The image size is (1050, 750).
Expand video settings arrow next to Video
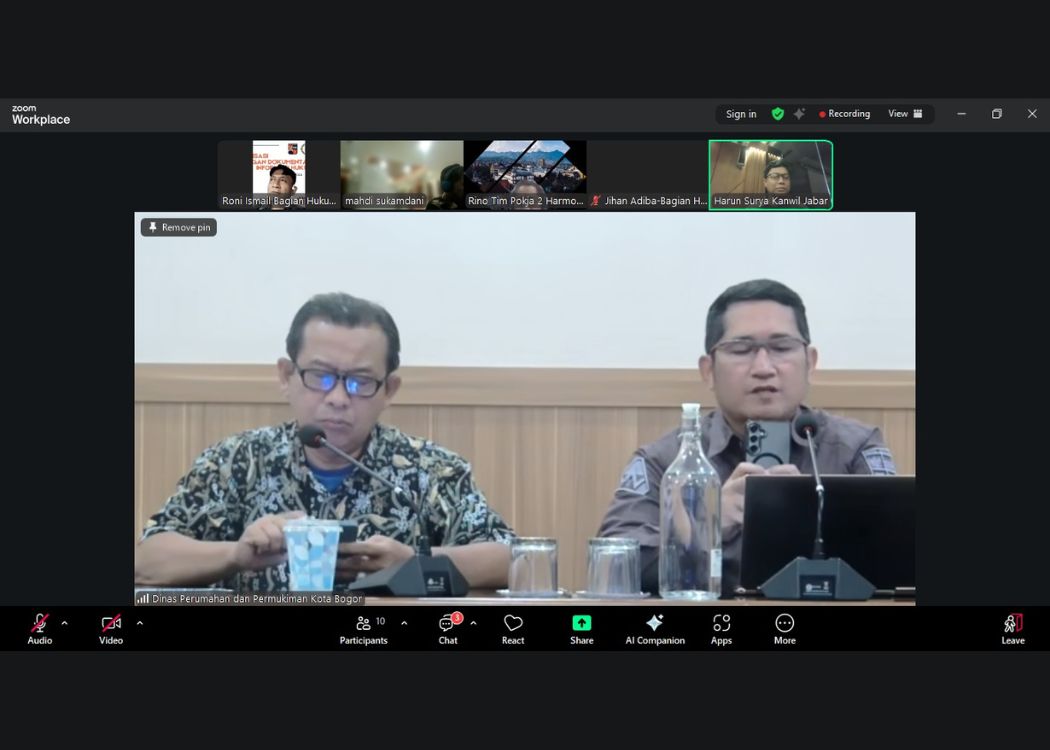139,623
